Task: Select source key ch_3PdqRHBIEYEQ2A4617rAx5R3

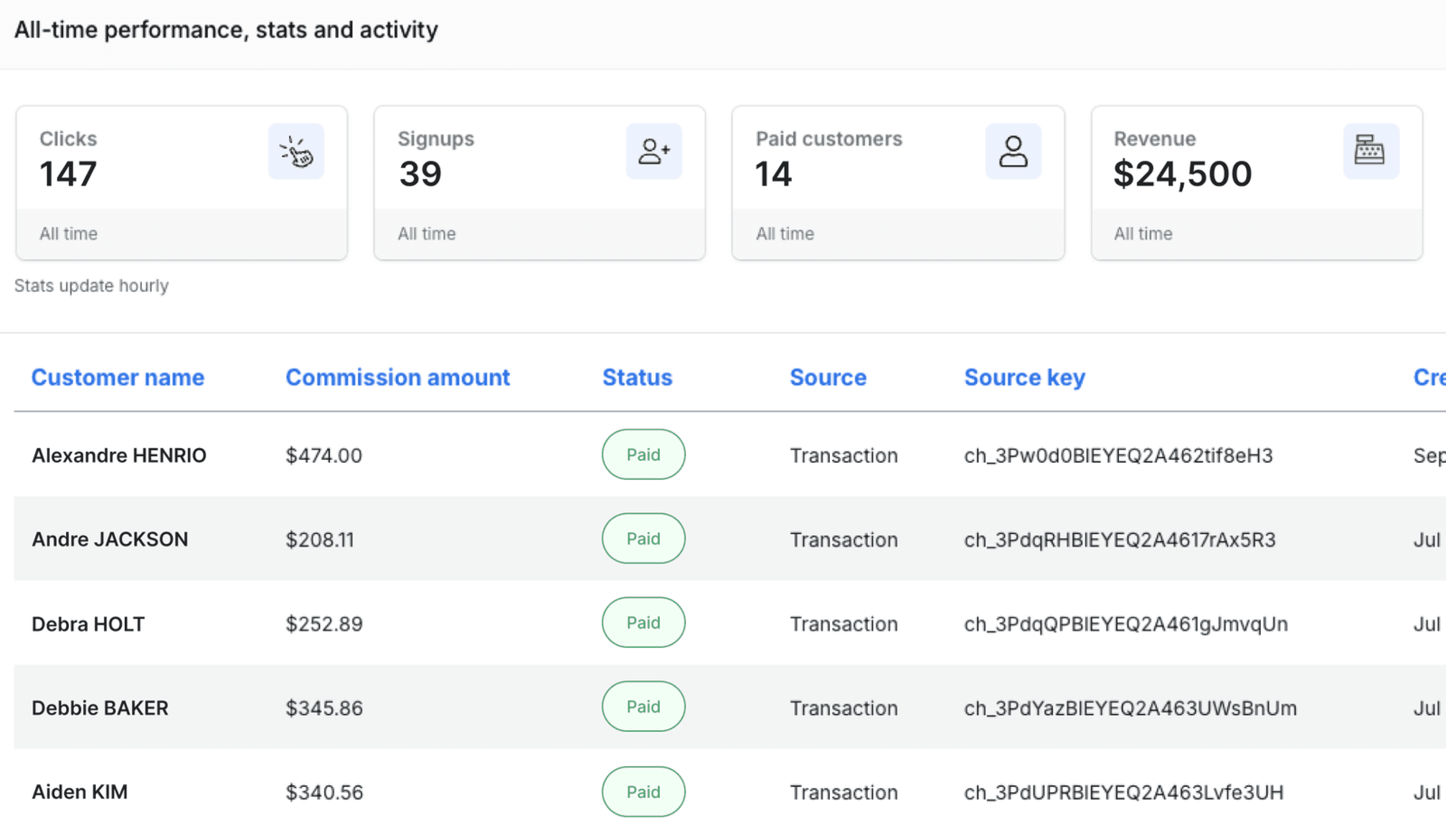Action: 1119,540
